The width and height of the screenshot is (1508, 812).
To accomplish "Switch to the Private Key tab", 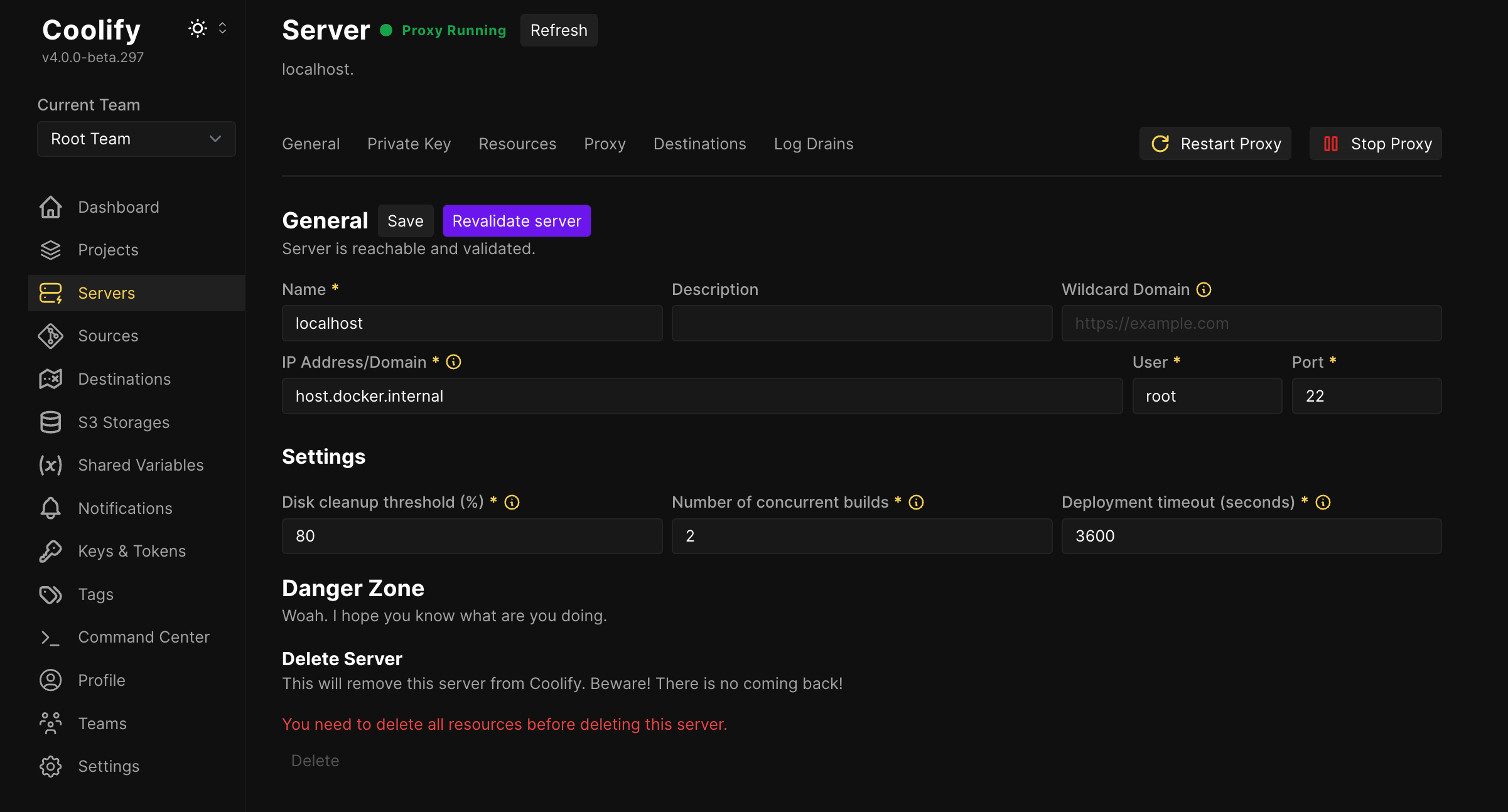I will [409, 144].
